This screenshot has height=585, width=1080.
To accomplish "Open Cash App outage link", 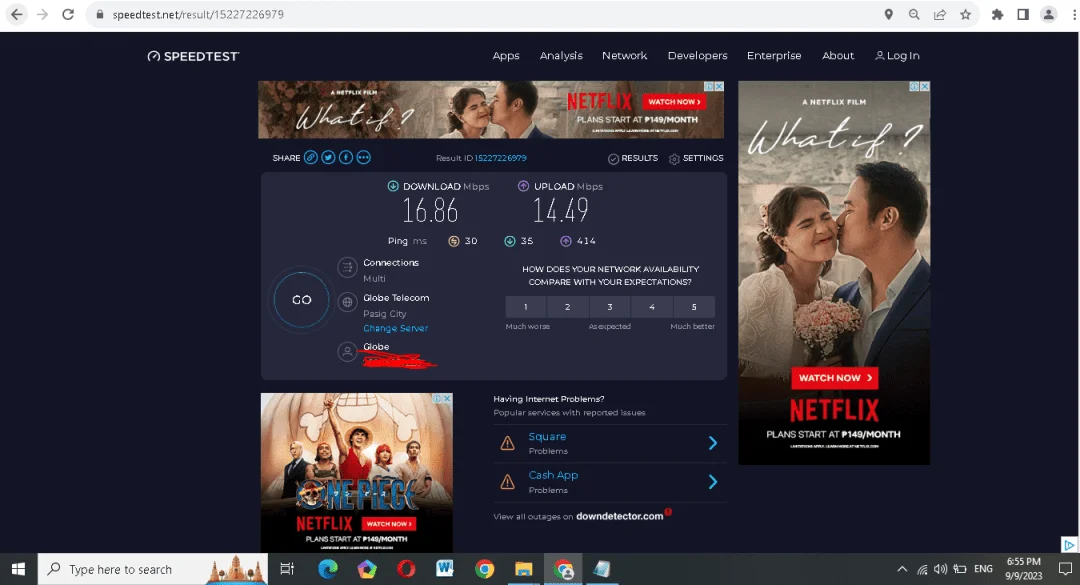I will pyautogui.click(x=553, y=475).
